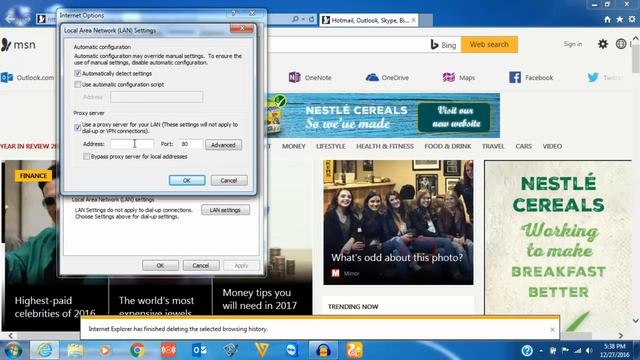Open the Twitter shortcut

point(604,78)
